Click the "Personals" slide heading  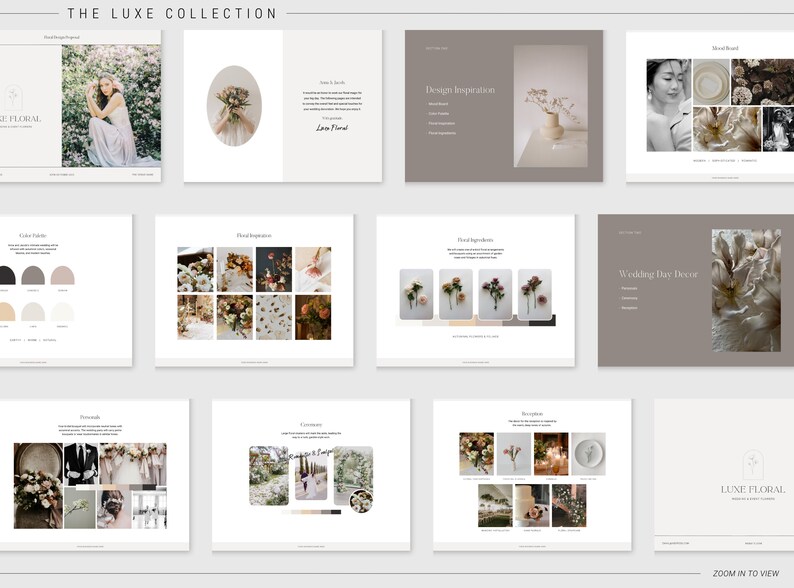[90, 417]
